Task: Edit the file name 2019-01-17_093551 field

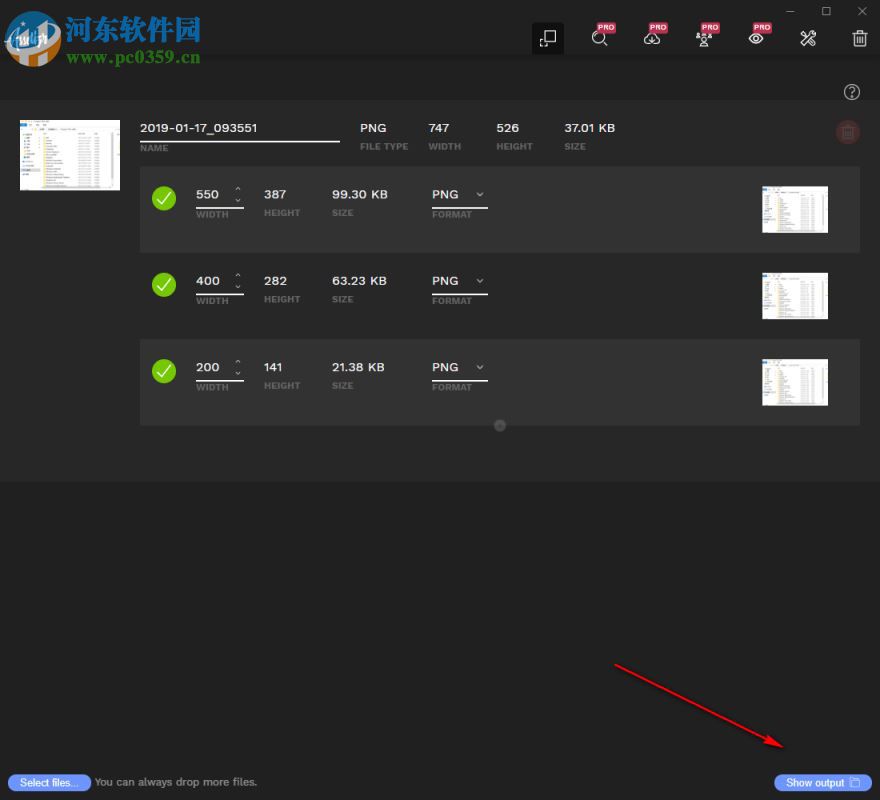Action: [240, 129]
